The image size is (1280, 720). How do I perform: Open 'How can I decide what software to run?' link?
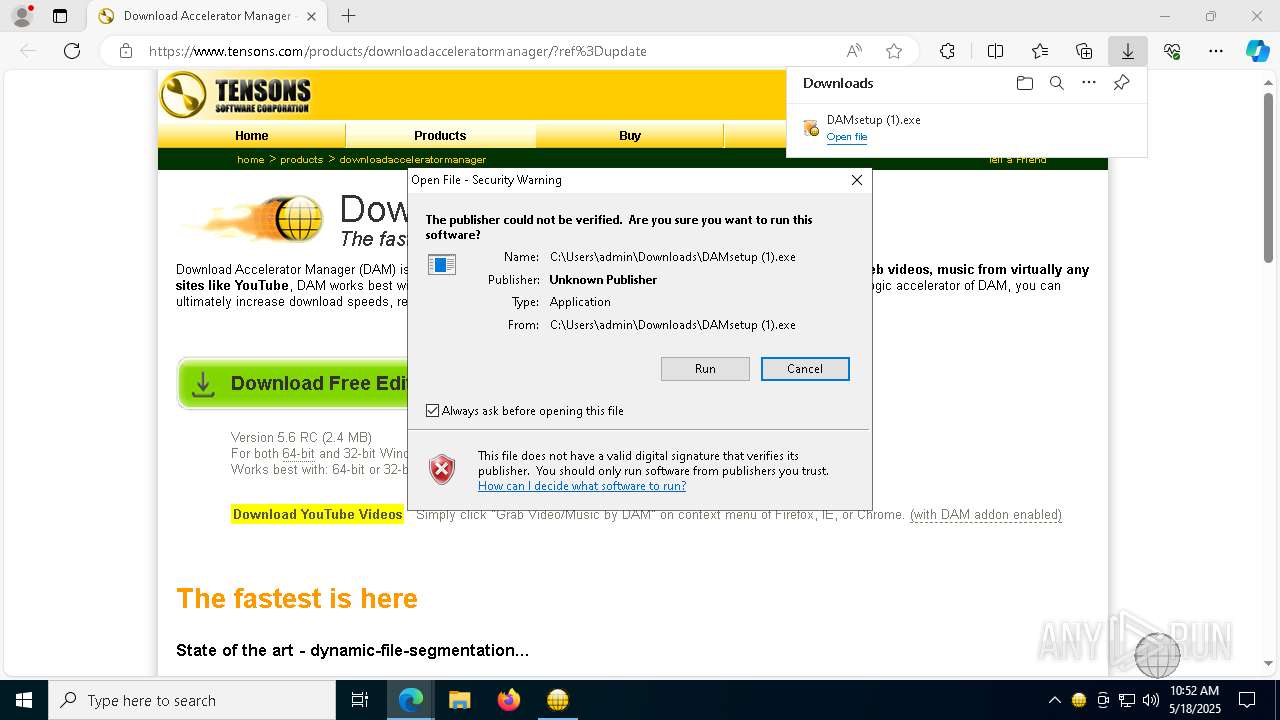(x=582, y=486)
